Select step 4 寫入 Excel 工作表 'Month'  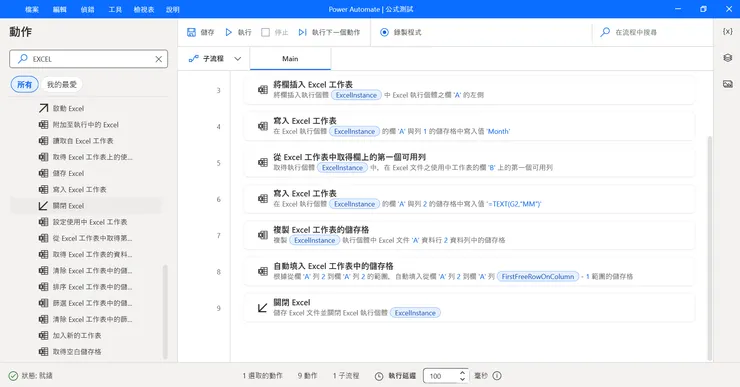coord(469,126)
